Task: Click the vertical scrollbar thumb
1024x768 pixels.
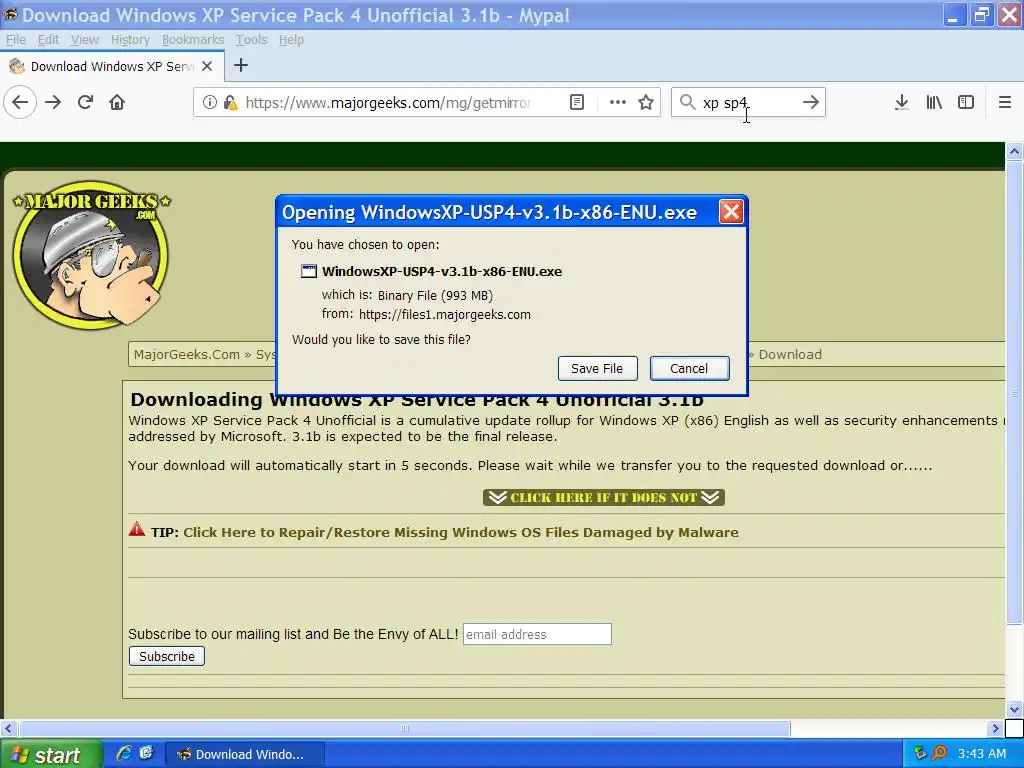Action: pyautogui.click(x=1014, y=392)
